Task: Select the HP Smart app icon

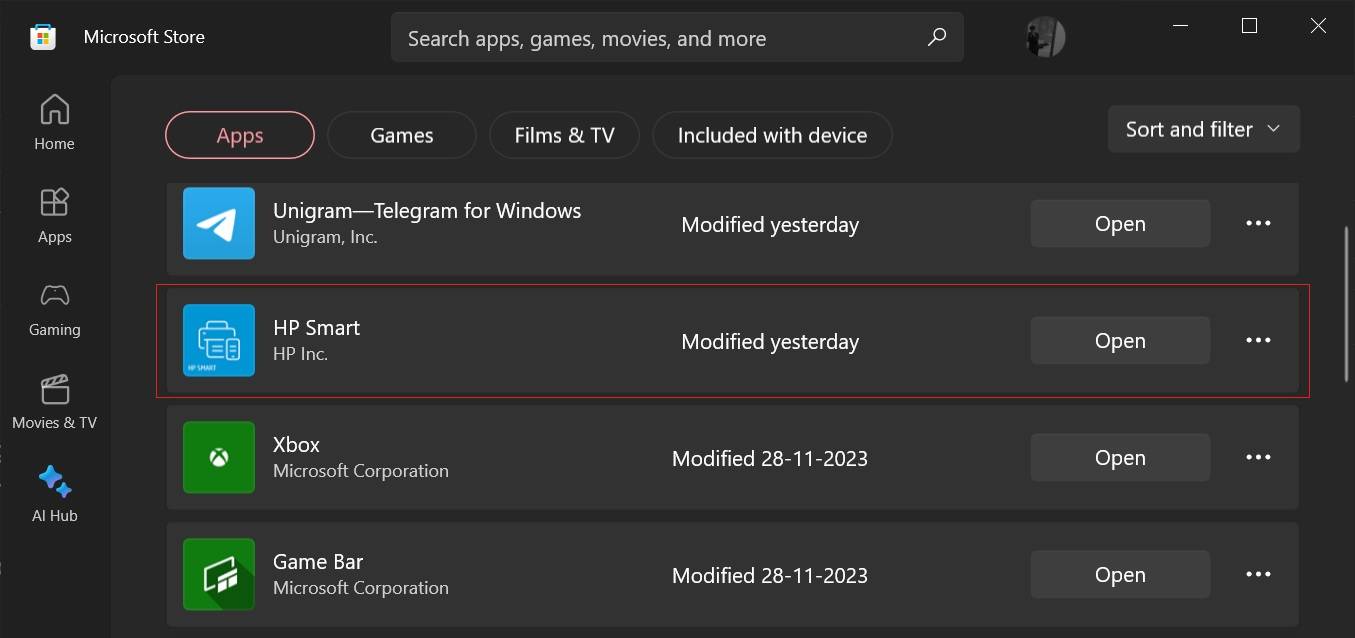Action: [x=218, y=340]
